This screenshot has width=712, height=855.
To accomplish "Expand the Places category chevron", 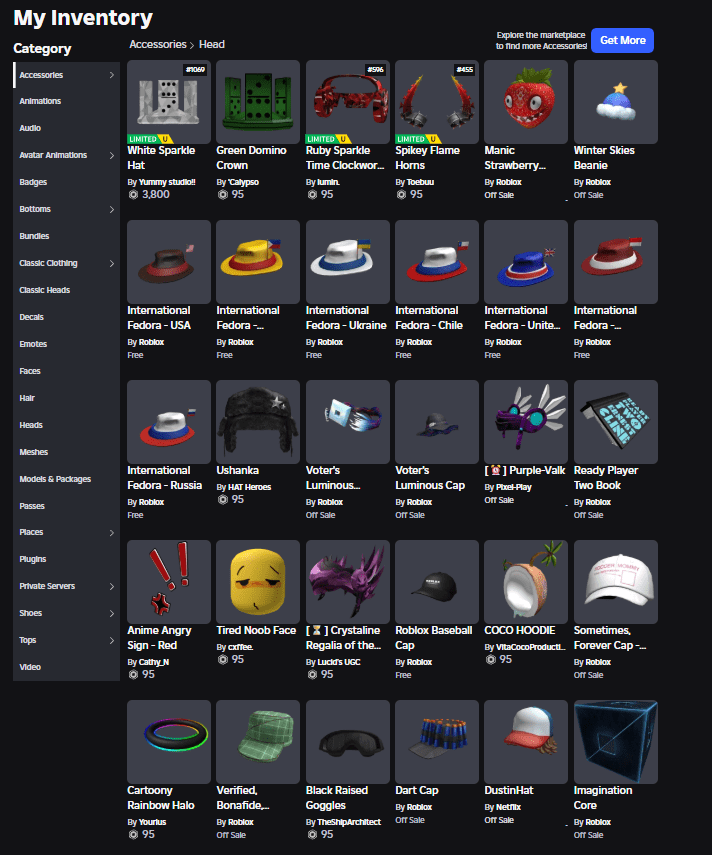I will point(111,533).
